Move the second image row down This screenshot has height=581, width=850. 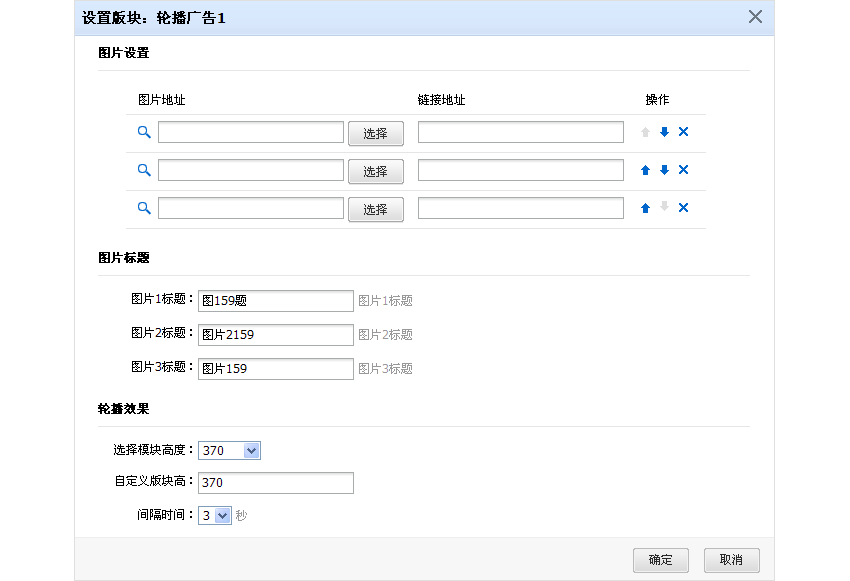pos(664,170)
